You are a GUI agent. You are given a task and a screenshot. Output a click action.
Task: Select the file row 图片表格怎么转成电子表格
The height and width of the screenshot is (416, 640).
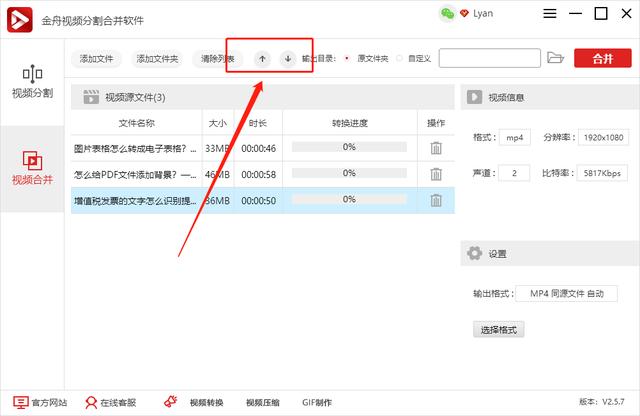pos(262,148)
